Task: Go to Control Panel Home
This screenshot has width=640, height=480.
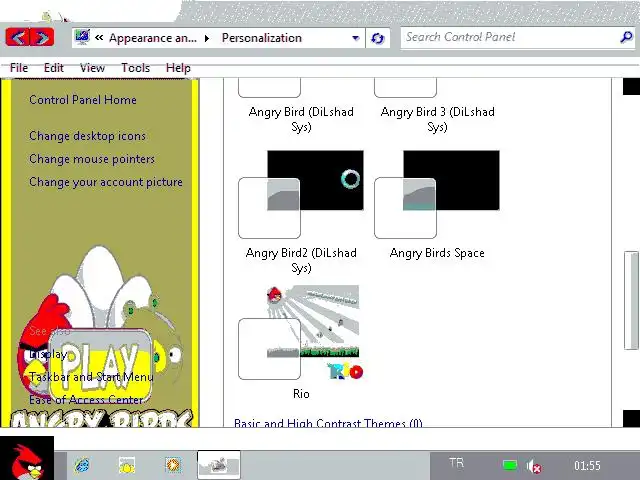Action: (x=83, y=100)
